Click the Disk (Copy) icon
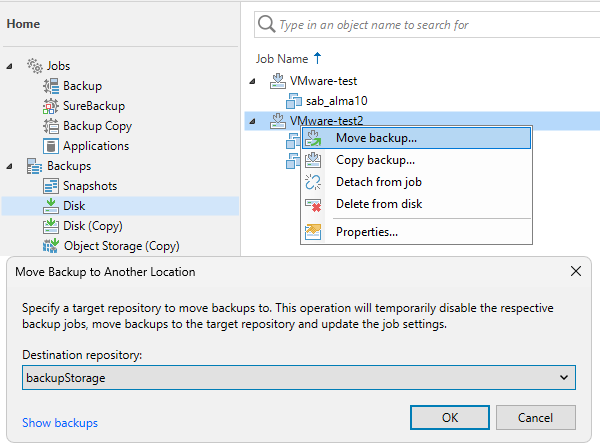This screenshot has width=600, height=444. (x=51, y=226)
